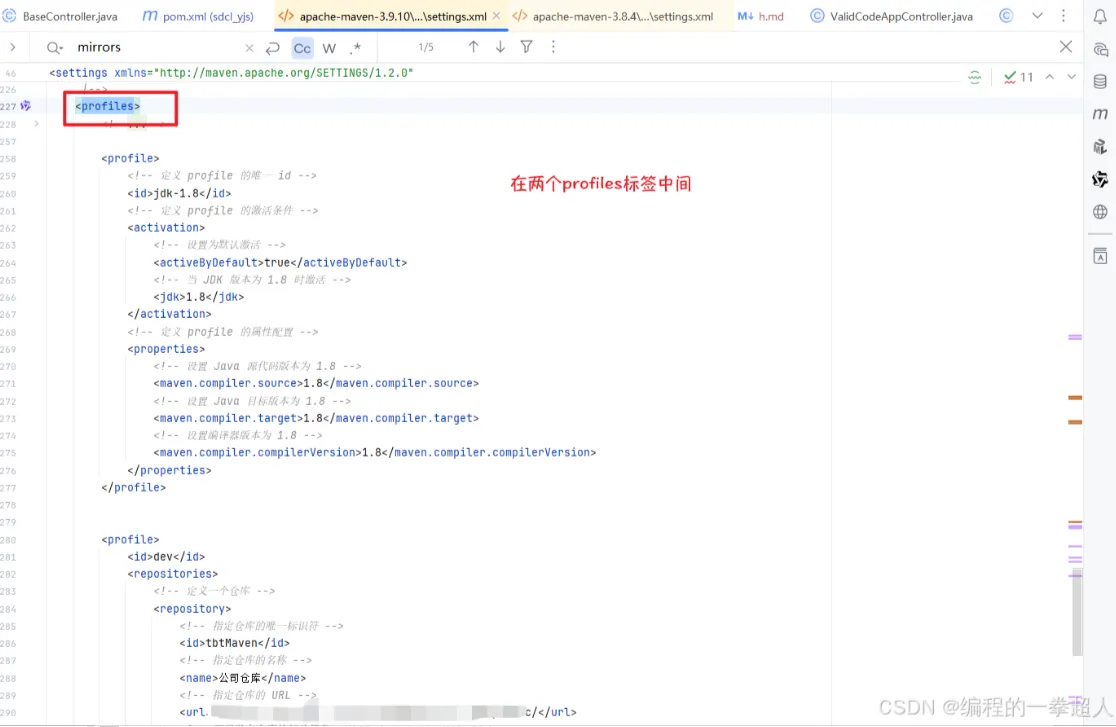Open the Maven tool window

point(1100,114)
